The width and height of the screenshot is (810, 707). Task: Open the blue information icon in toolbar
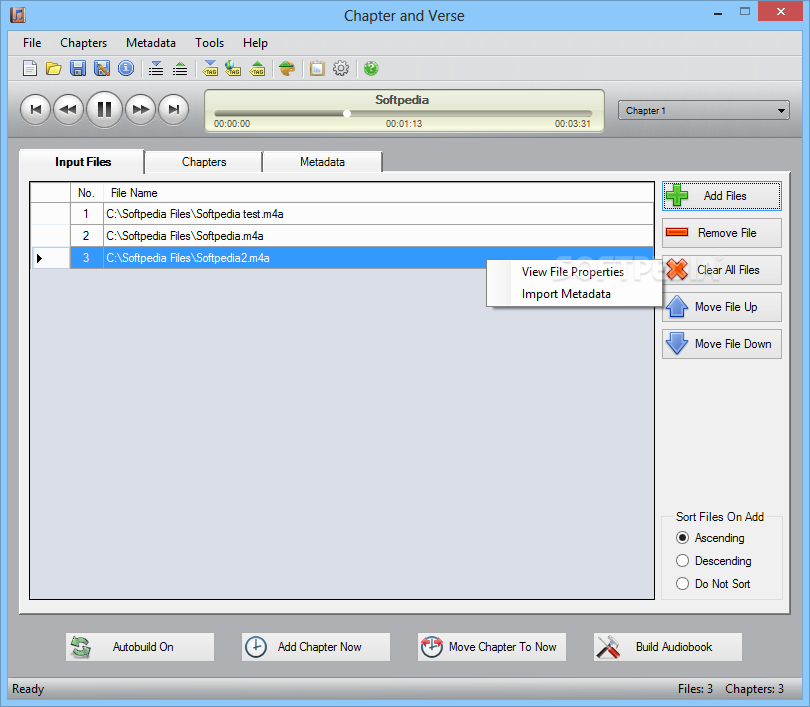[126, 68]
